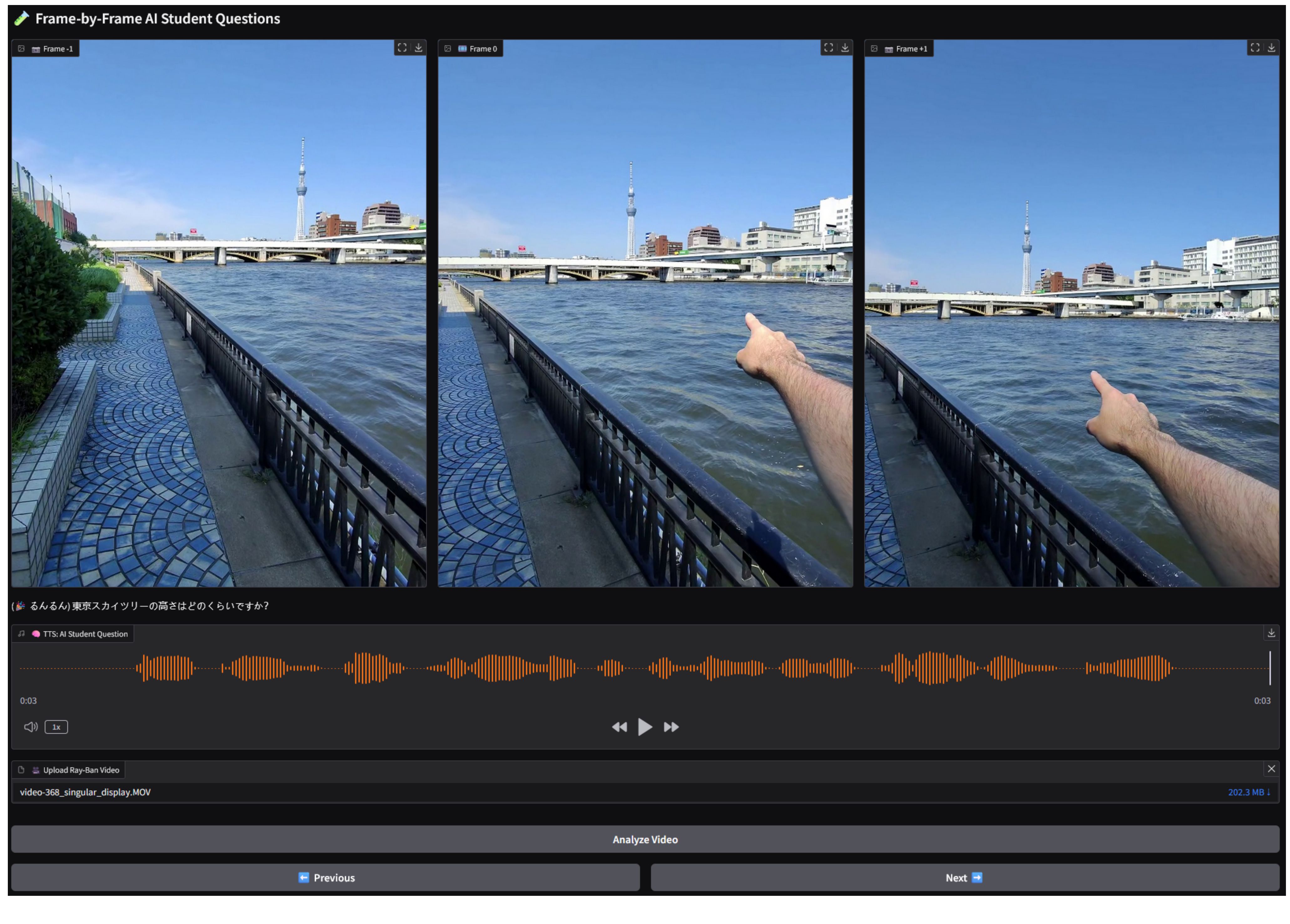Rewind the audio playback
1290x924 pixels.
[619, 727]
